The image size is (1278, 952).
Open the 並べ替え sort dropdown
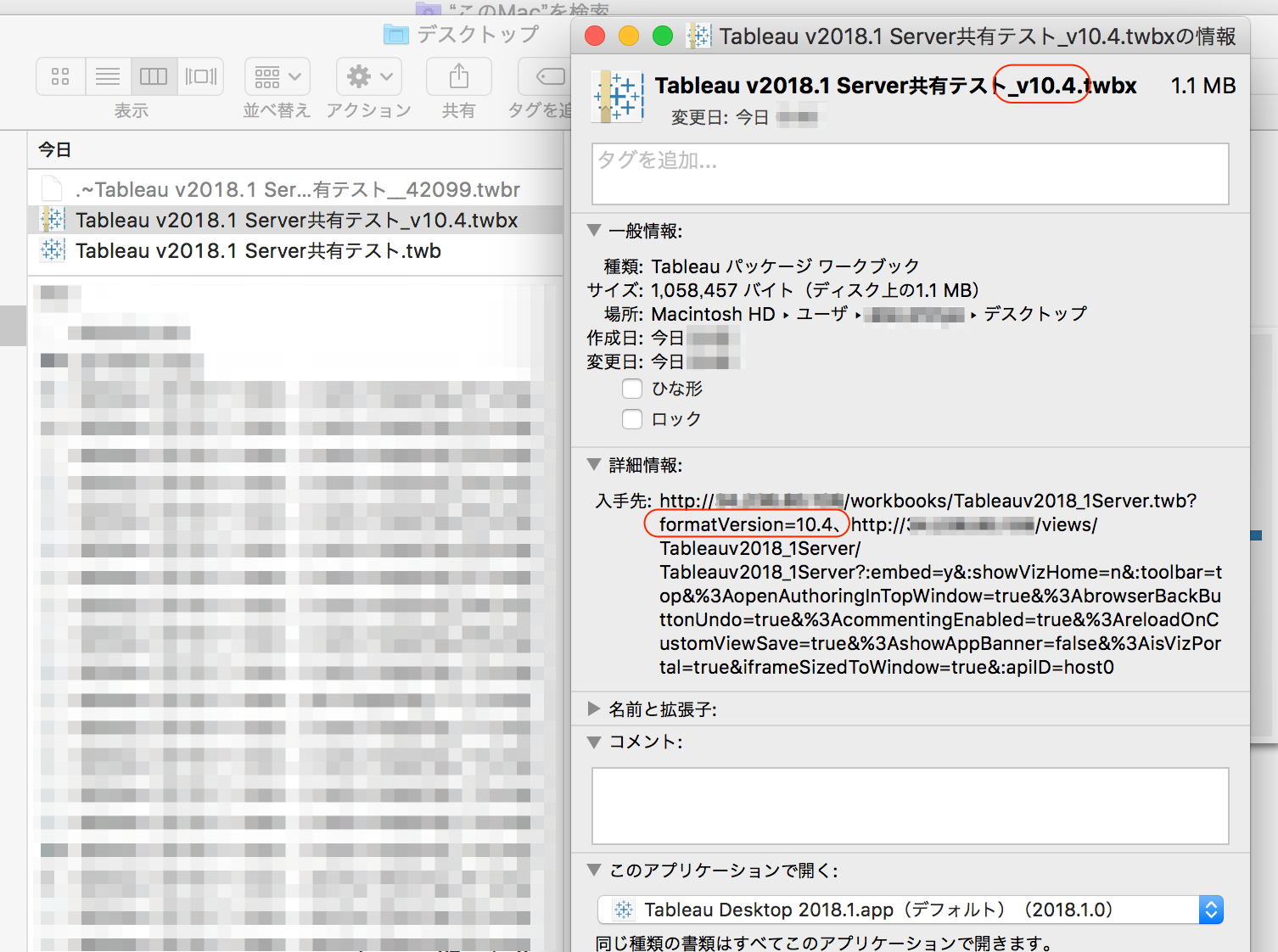click(x=277, y=76)
